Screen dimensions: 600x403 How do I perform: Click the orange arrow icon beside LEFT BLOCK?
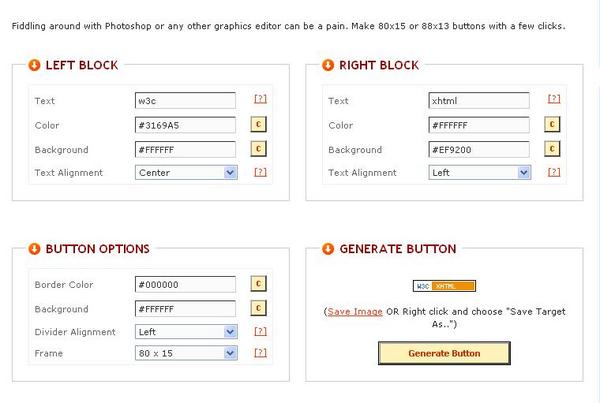click(34, 65)
